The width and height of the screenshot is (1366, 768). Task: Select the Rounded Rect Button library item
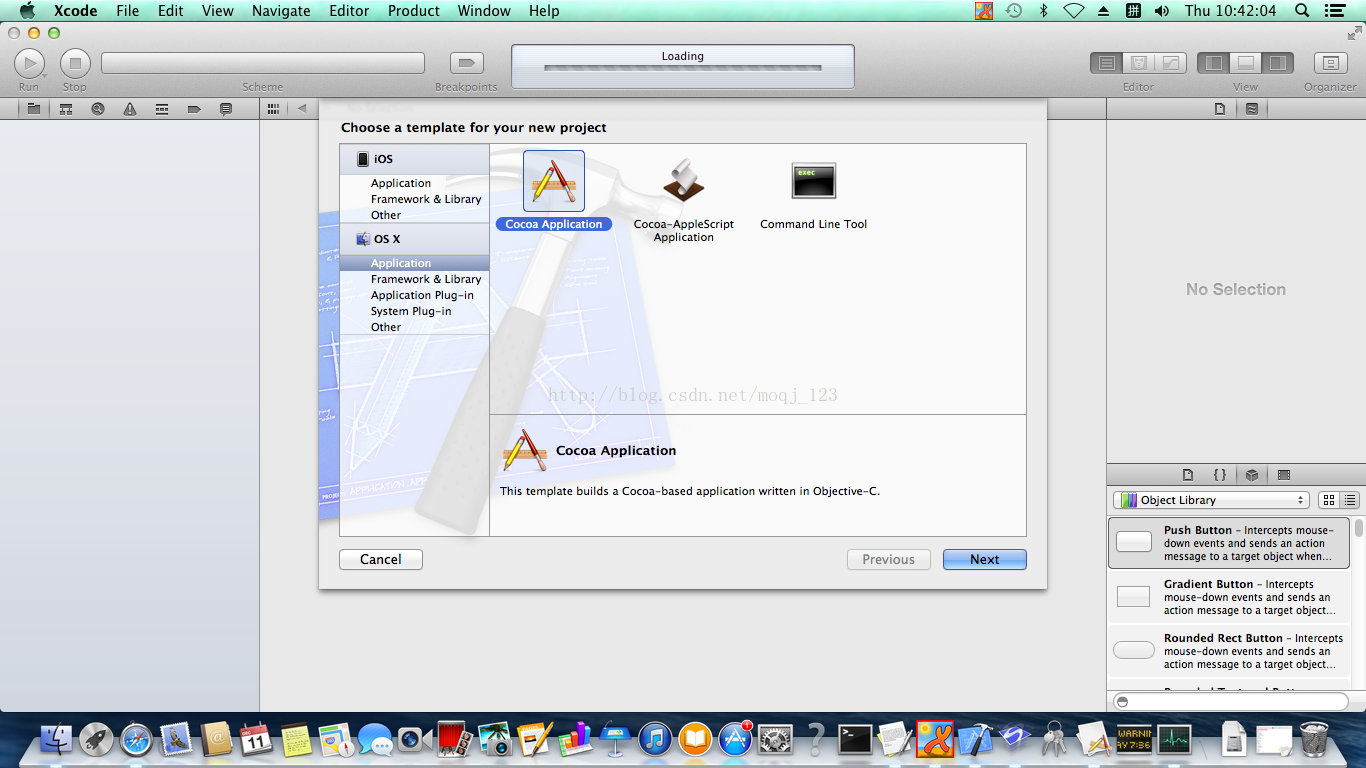coord(1229,651)
